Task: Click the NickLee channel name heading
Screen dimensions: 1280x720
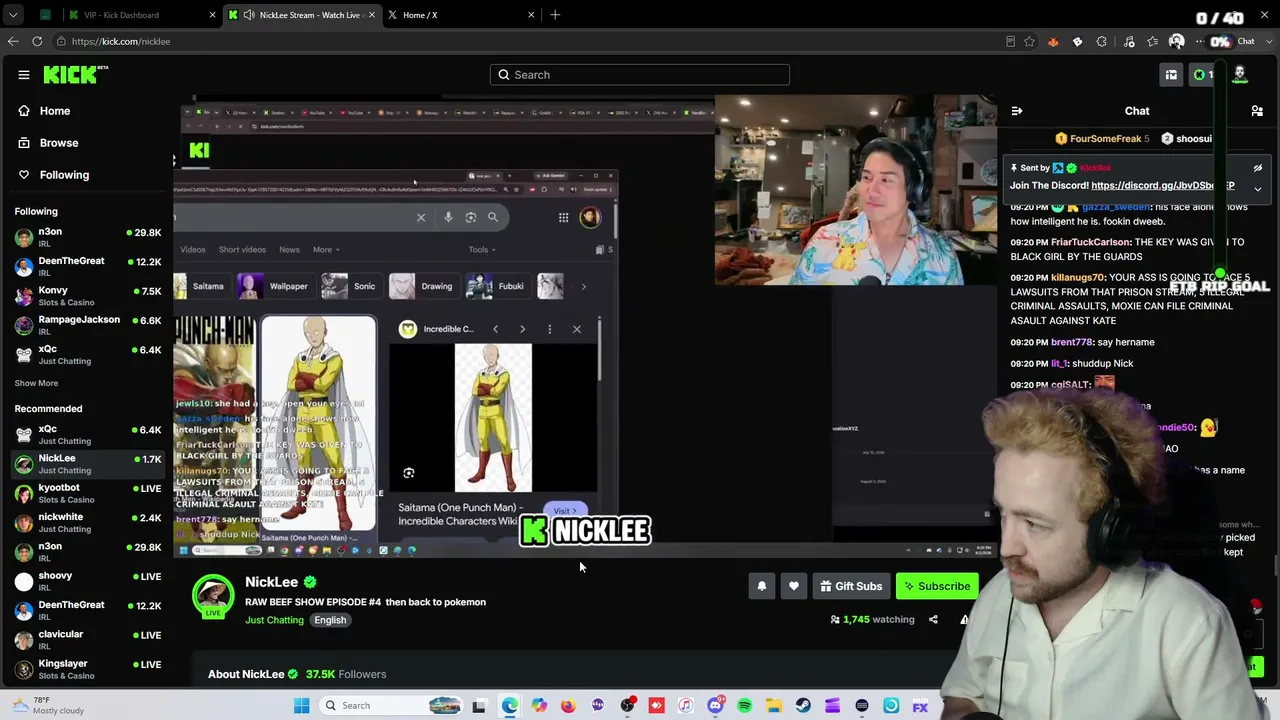Action: pos(272,582)
